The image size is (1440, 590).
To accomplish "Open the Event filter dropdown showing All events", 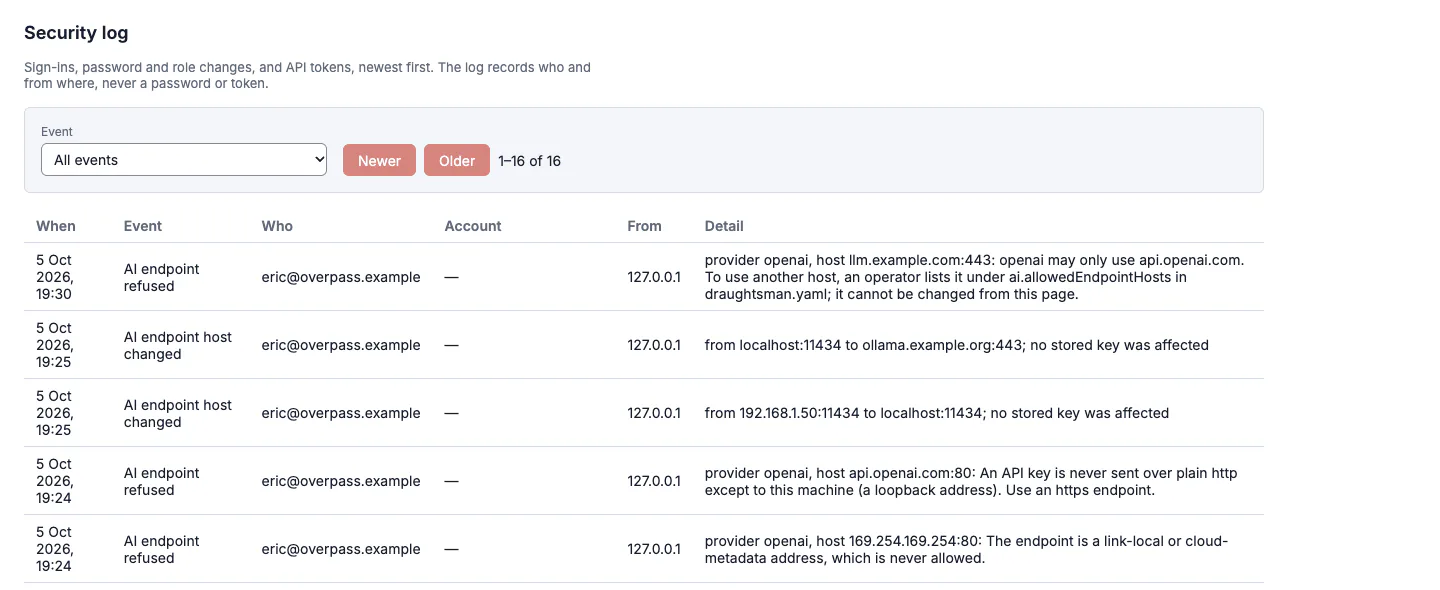I will 184,160.
